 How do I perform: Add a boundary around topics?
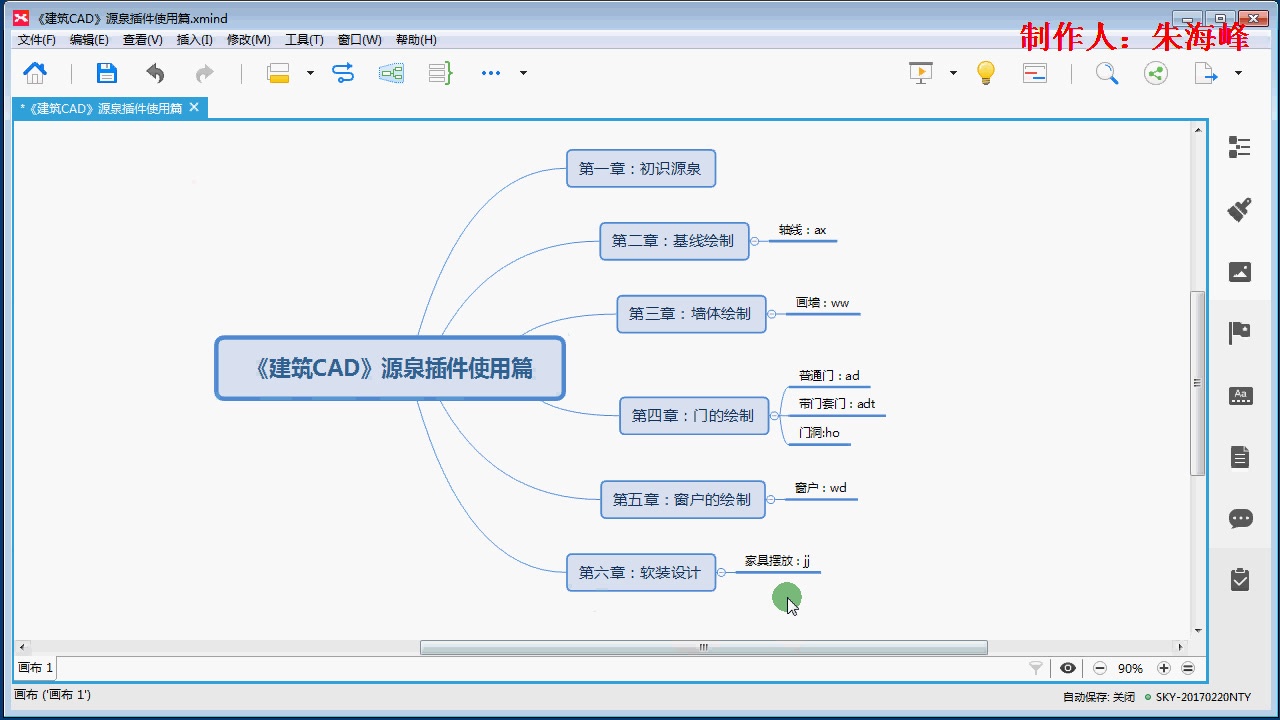coord(391,73)
